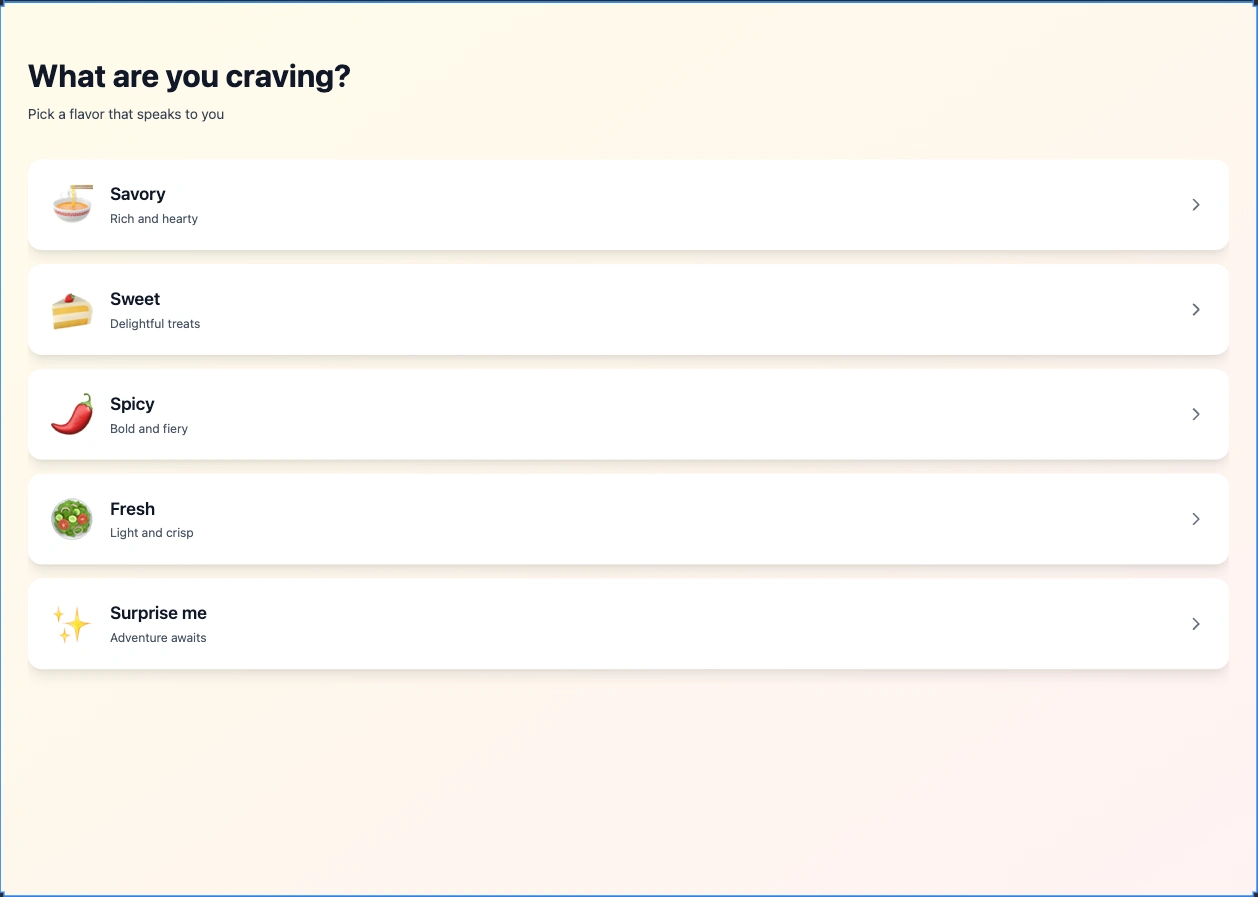Viewport: 1258px width, 897px height.
Task: Click the cake slice icon for Sweet
Action: coord(72,310)
